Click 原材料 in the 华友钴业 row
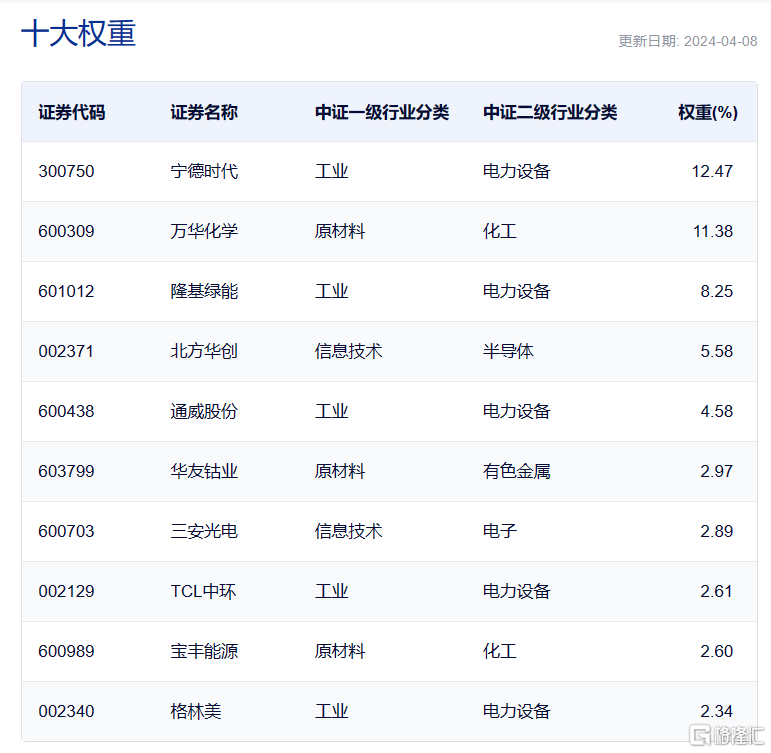The height and width of the screenshot is (753, 771). (x=340, y=471)
